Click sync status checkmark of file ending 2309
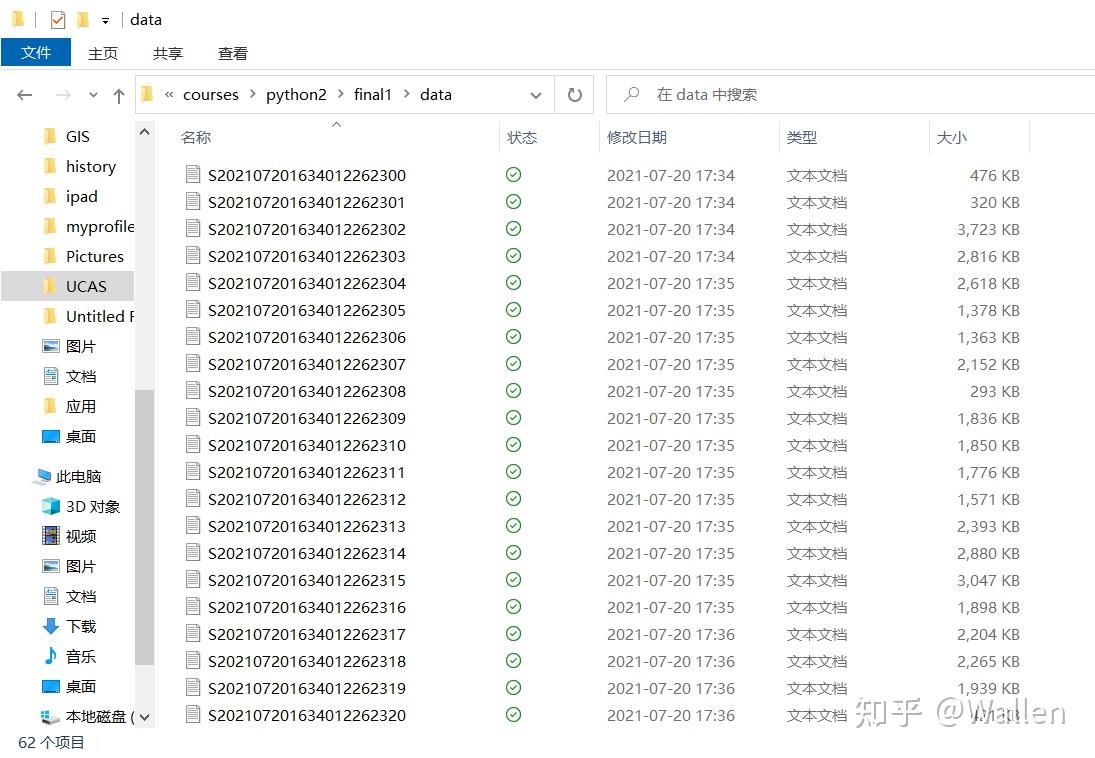The height and width of the screenshot is (758, 1095). pos(513,418)
